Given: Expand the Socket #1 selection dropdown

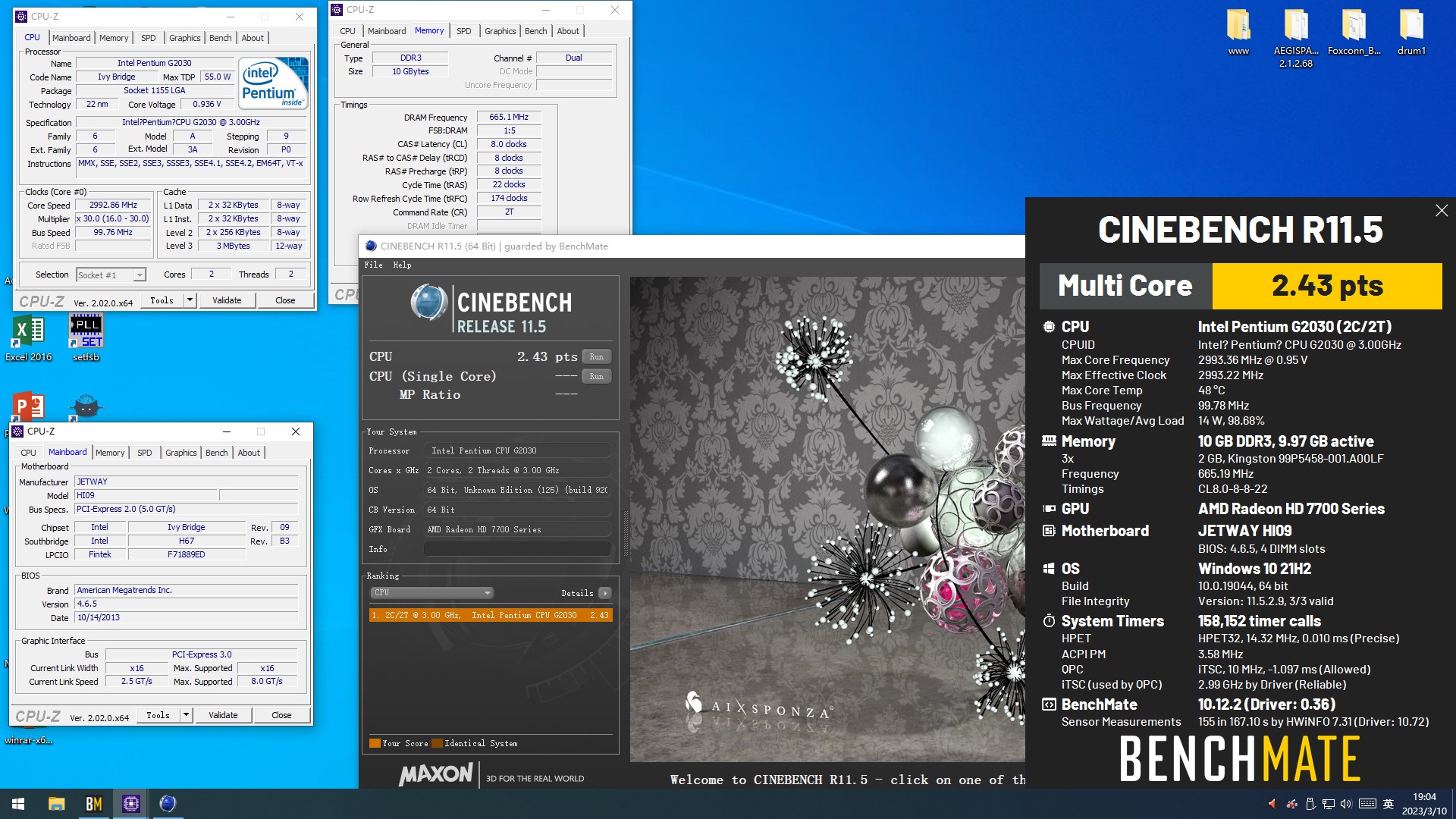Looking at the screenshot, I should tap(140, 275).
